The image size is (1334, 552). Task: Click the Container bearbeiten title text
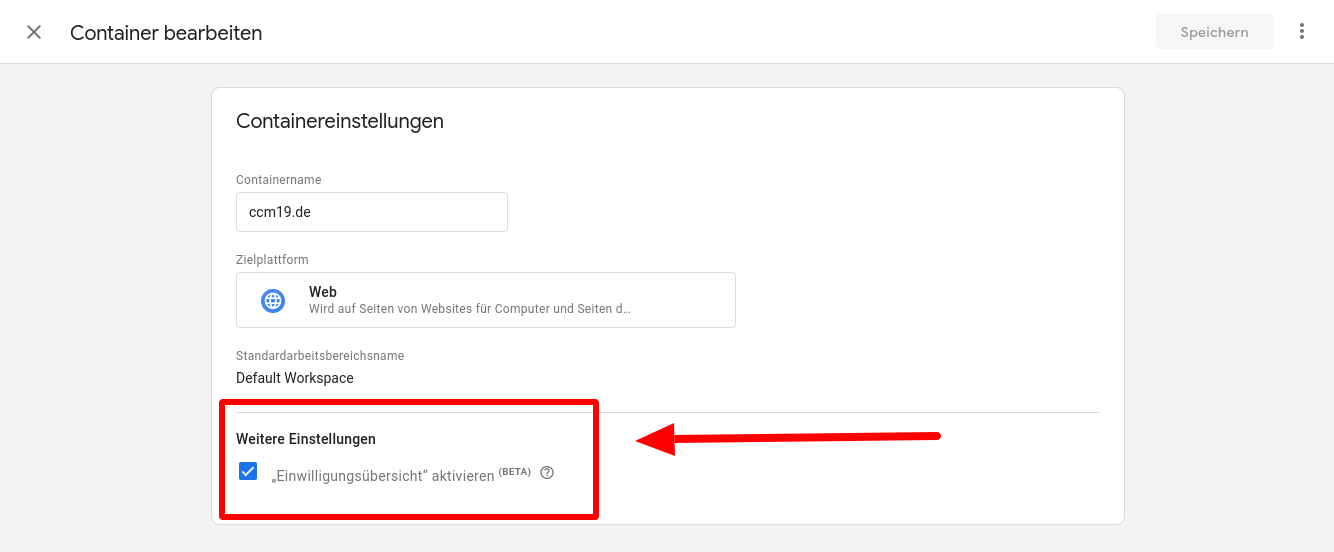[166, 33]
